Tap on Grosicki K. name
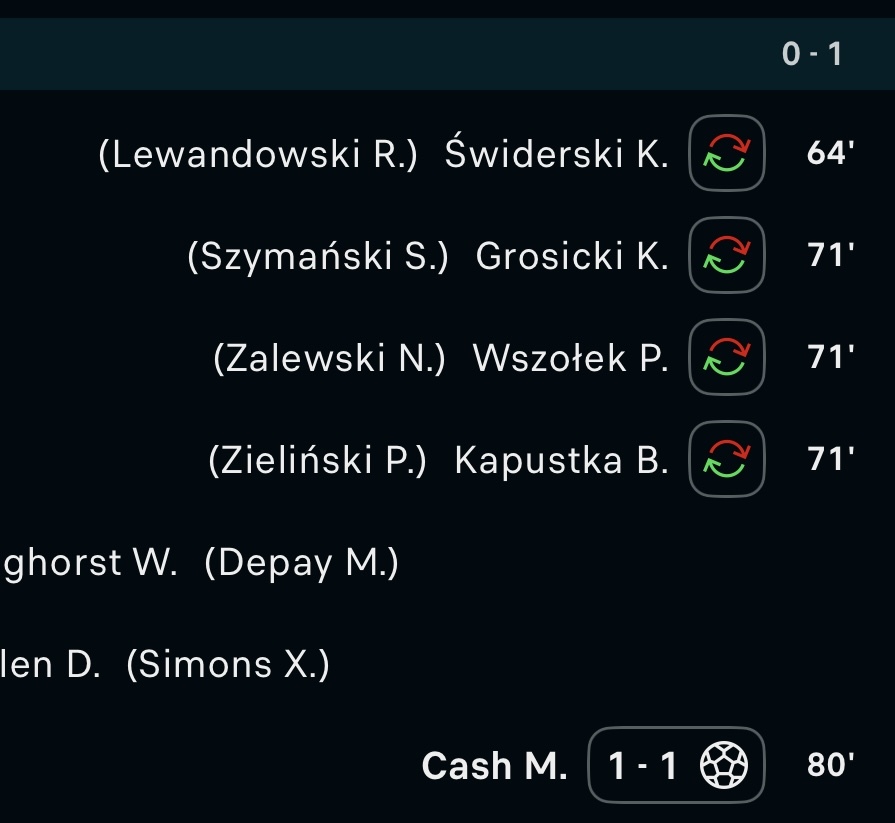The width and height of the screenshot is (895, 823). (x=572, y=257)
